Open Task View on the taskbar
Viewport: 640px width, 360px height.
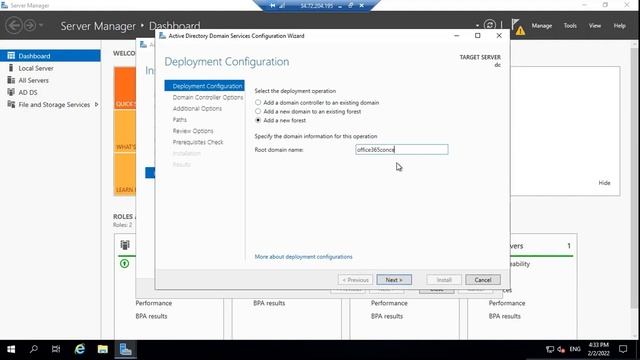click(56, 349)
